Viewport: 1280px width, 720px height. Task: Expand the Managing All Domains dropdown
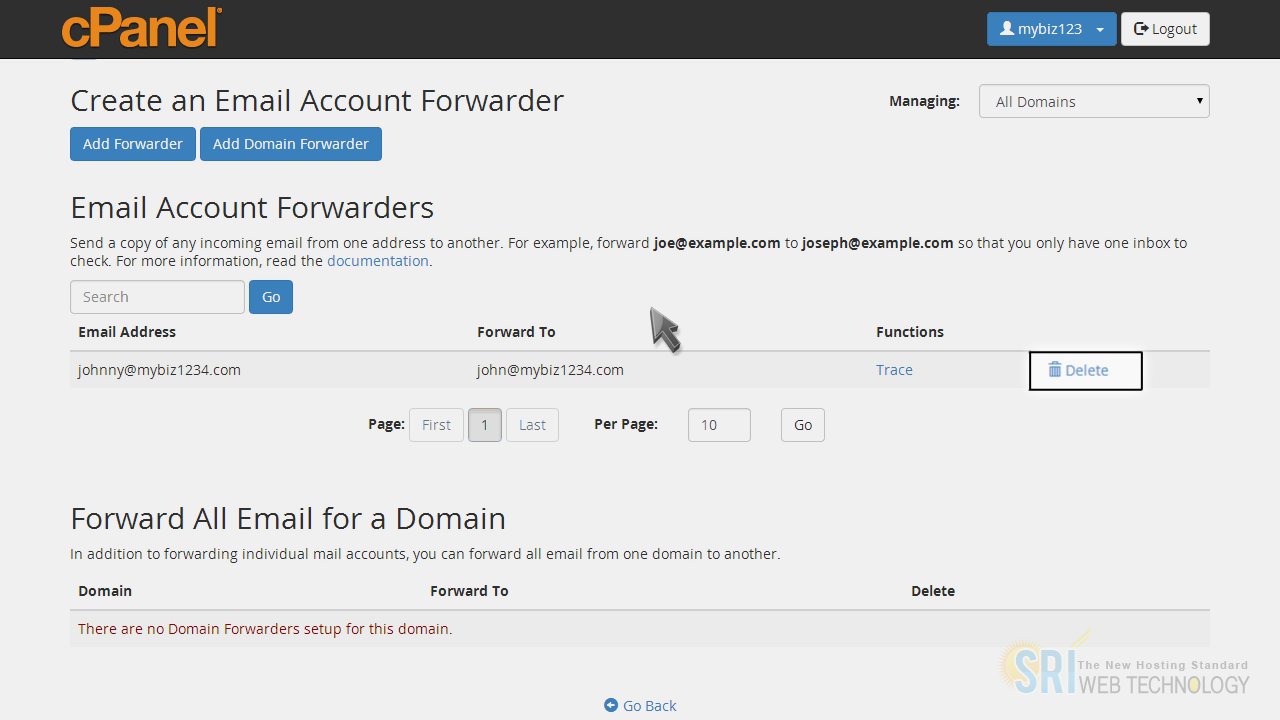point(1093,101)
